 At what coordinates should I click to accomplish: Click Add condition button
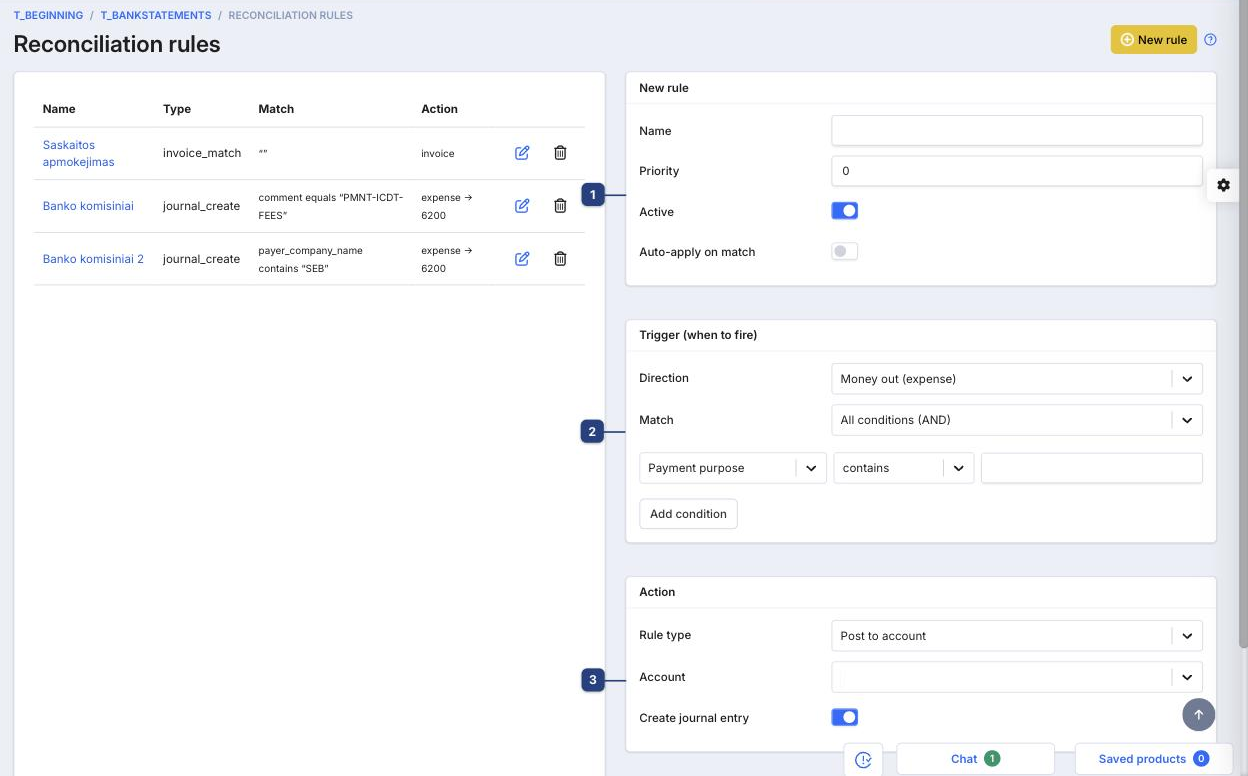(x=688, y=514)
